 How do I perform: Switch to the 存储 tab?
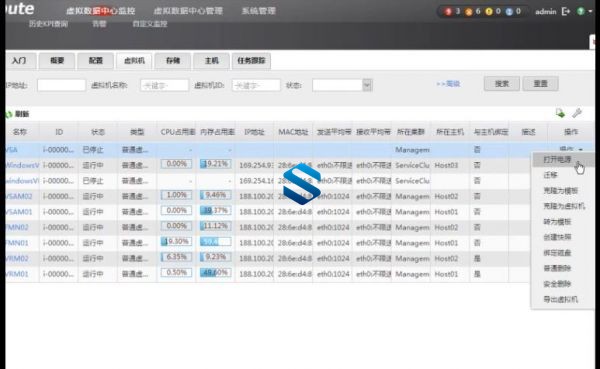[173, 60]
